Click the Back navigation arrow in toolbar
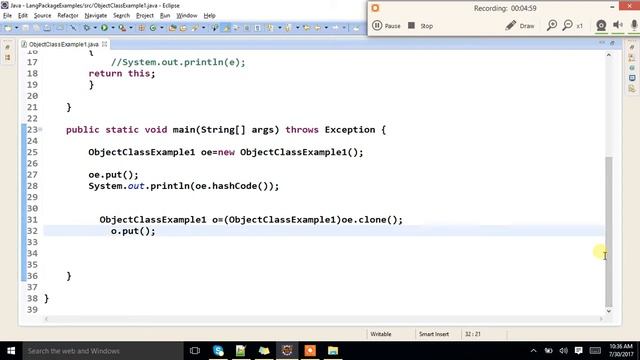The width and height of the screenshot is (640, 360). 317,28
